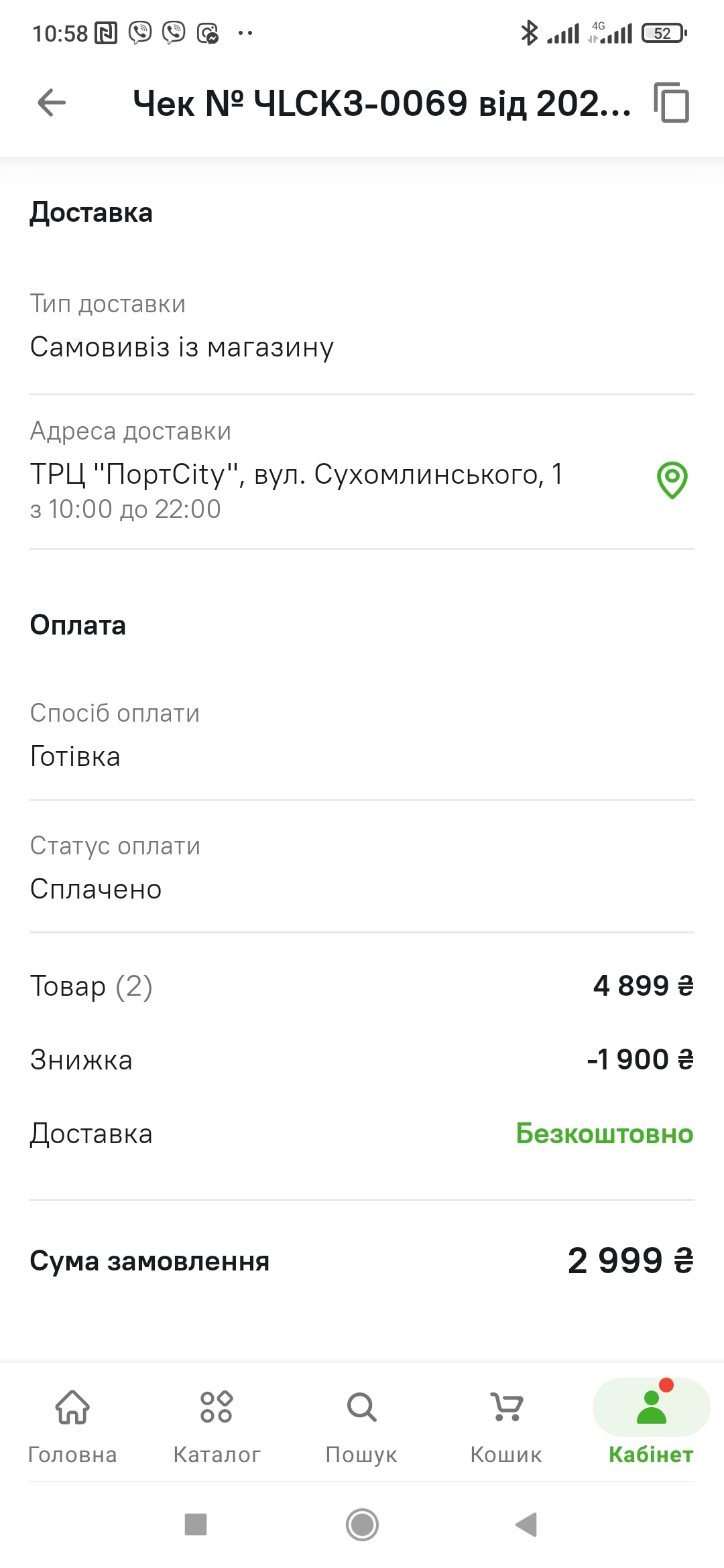Copy the receipt number with copy icon
Screen dimensions: 724x1568
[x=672, y=103]
